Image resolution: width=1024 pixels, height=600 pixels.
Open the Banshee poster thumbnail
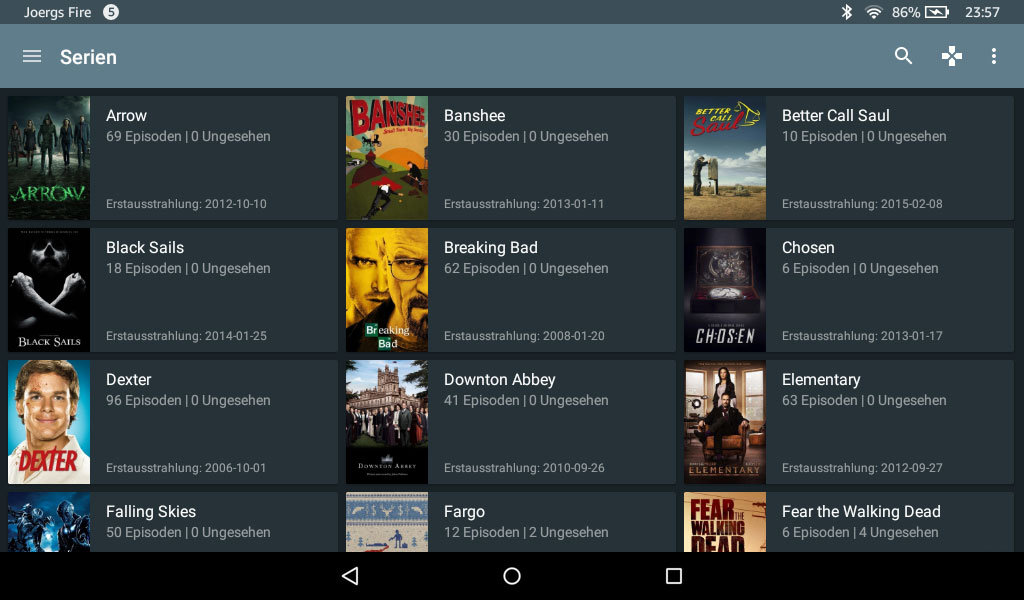coord(387,158)
